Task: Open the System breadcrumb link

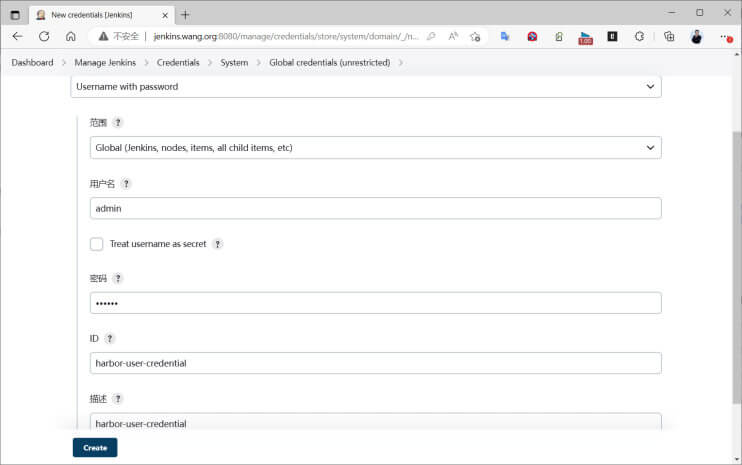Action: (234, 62)
